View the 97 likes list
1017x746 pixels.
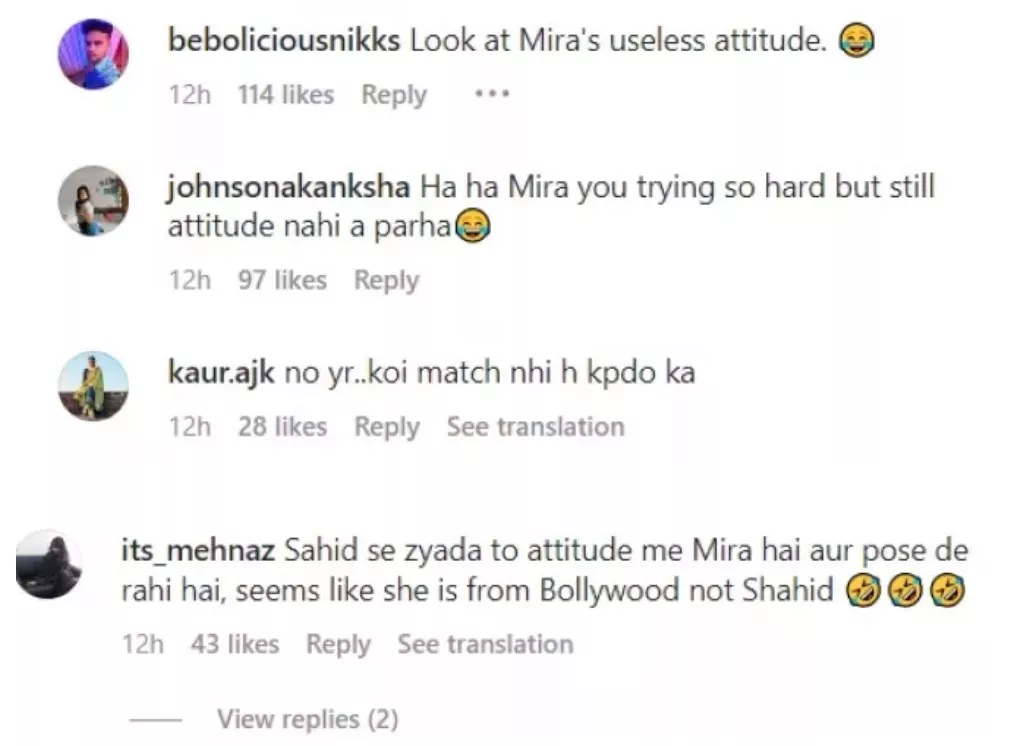click(281, 281)
